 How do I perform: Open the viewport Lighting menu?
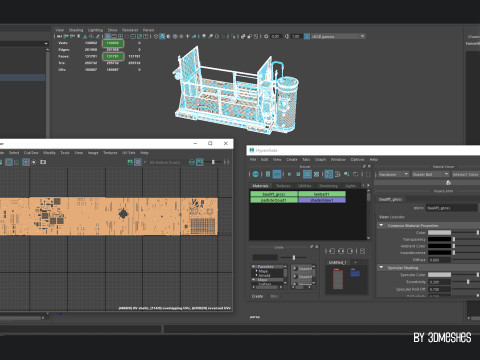pyautogui.click(x=95, y=30)
